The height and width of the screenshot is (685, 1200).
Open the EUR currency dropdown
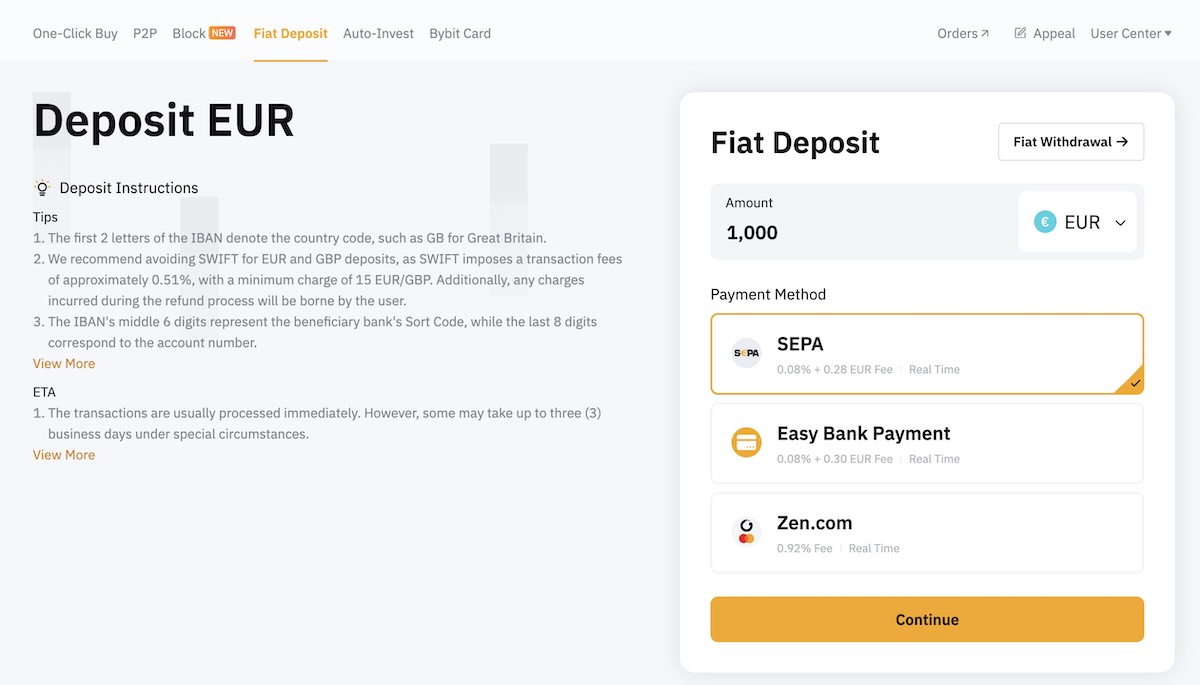coord(1123,222)
